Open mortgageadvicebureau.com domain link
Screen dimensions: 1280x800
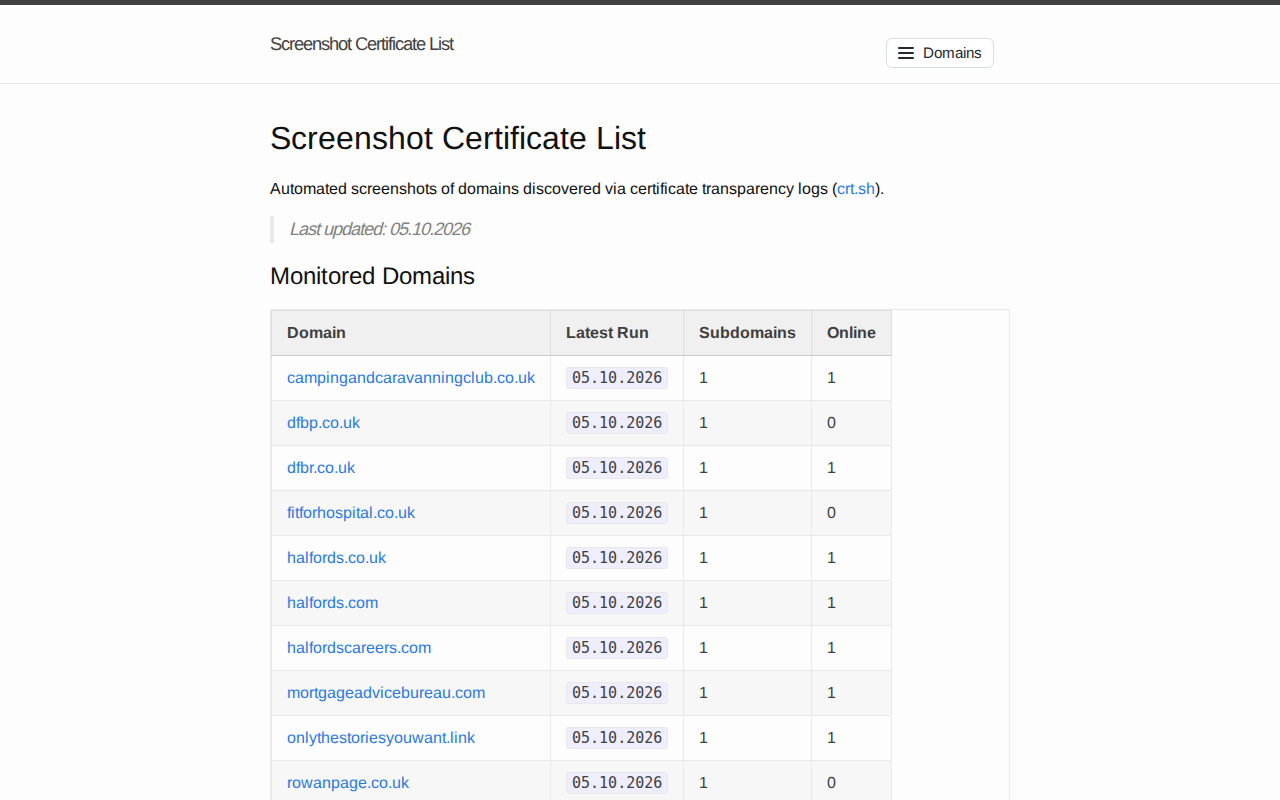click(x=386, y=693)
